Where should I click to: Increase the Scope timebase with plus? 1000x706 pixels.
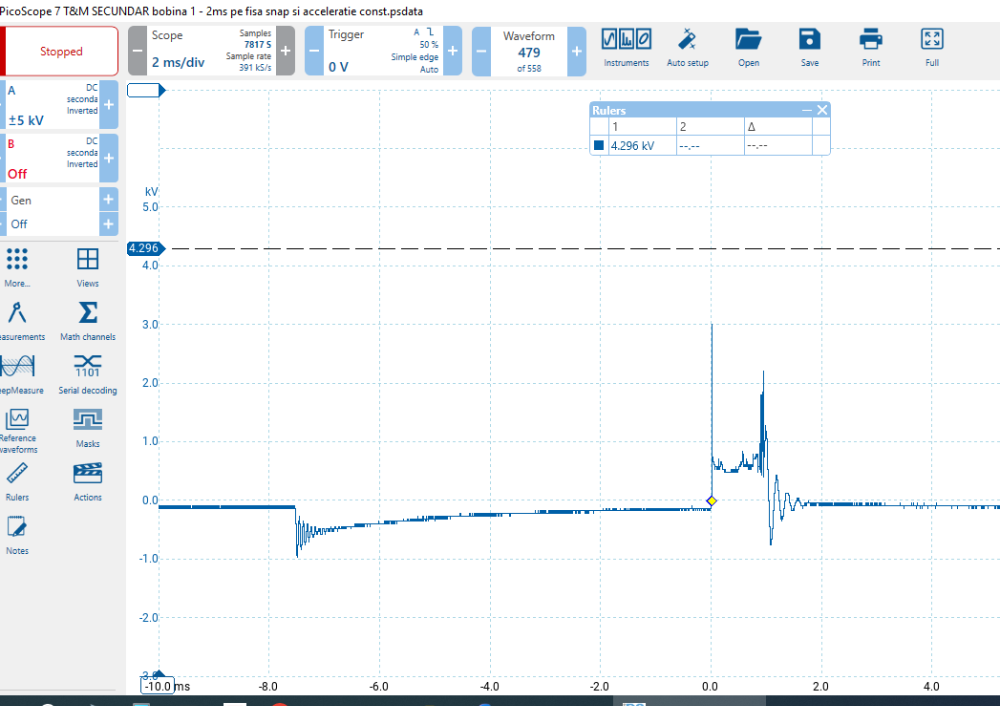pos(285,51)
